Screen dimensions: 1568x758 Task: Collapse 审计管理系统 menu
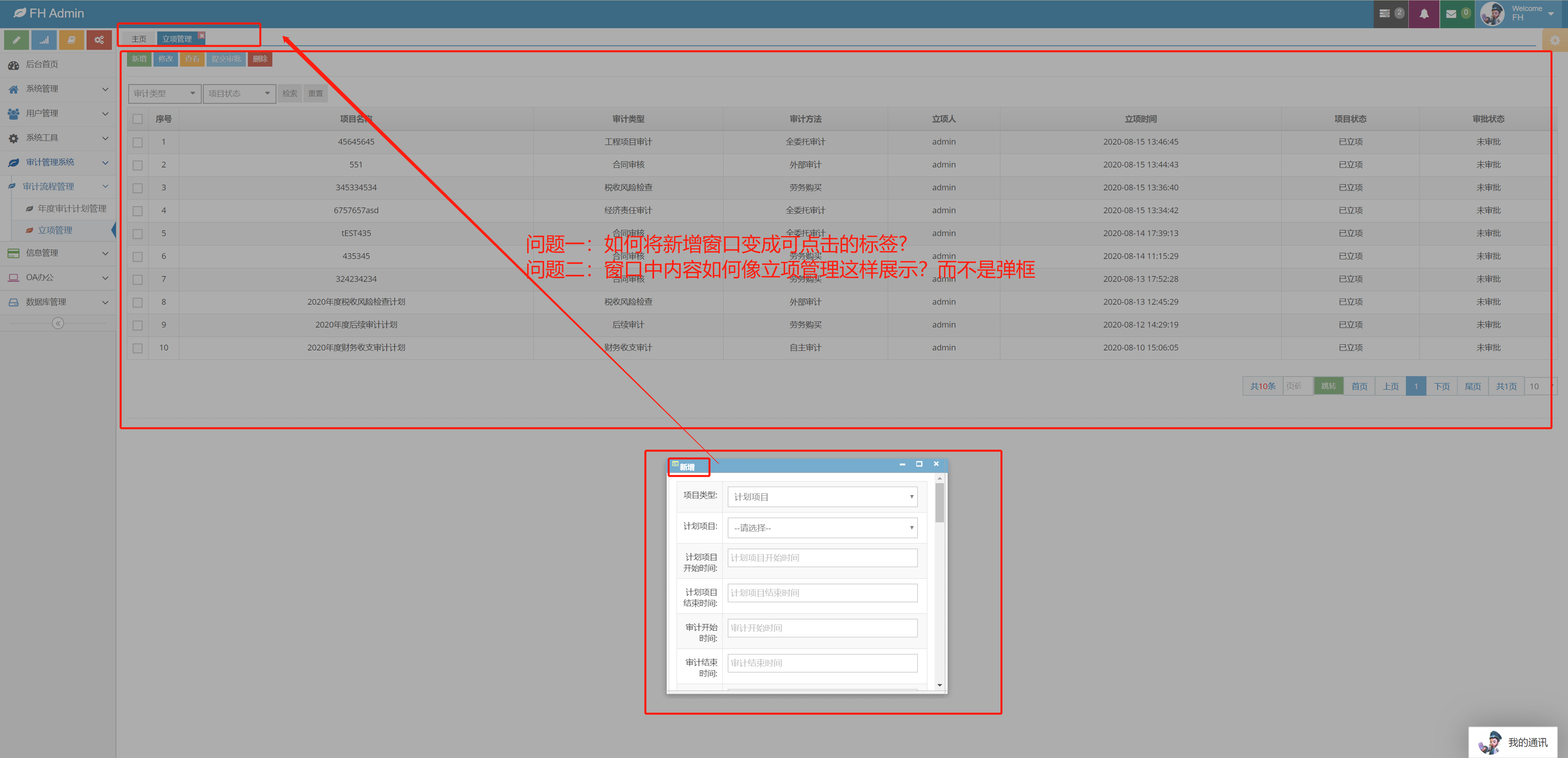(58, 162)
